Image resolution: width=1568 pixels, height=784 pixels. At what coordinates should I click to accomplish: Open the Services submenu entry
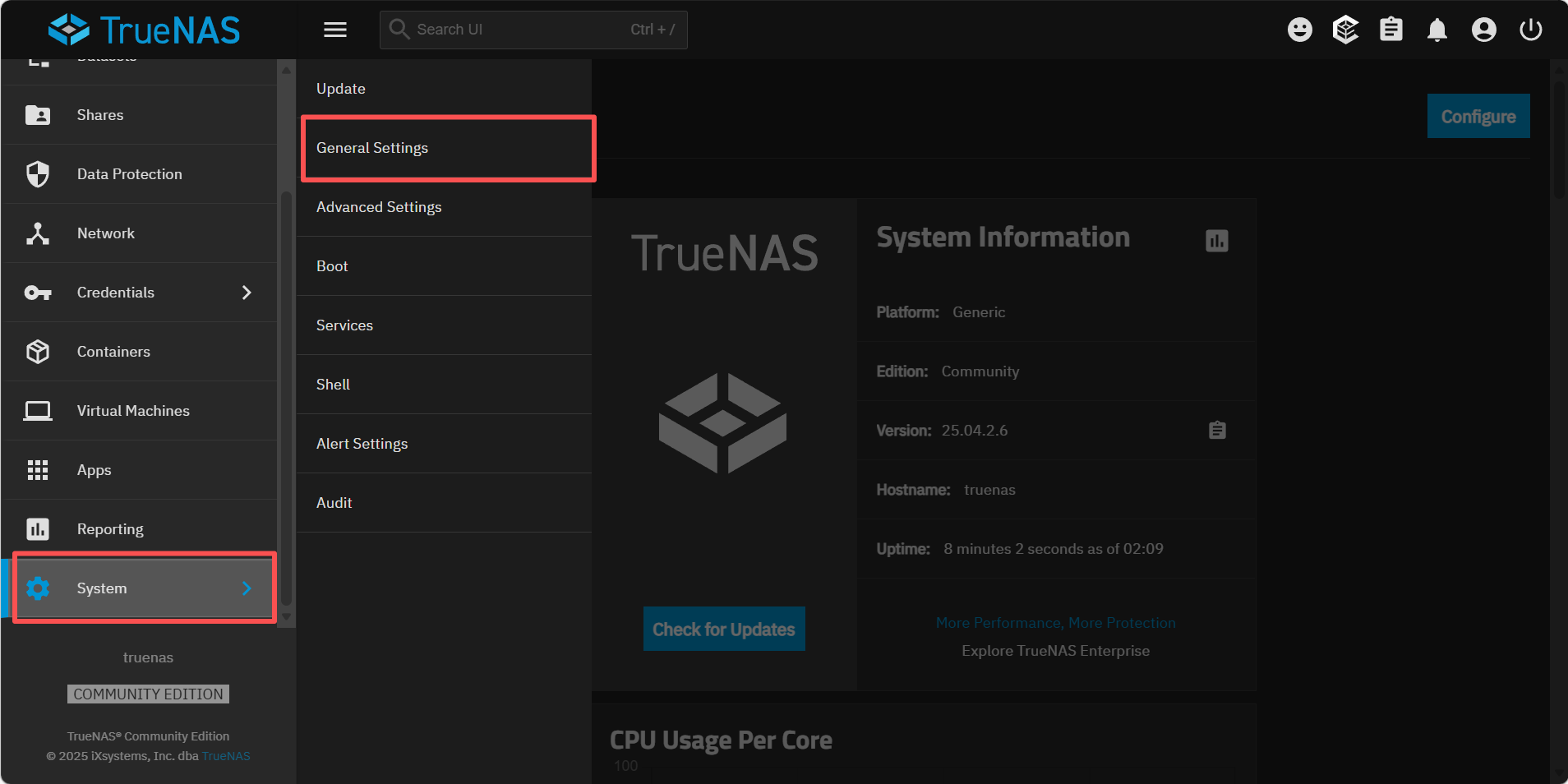[x=344, y=325]
